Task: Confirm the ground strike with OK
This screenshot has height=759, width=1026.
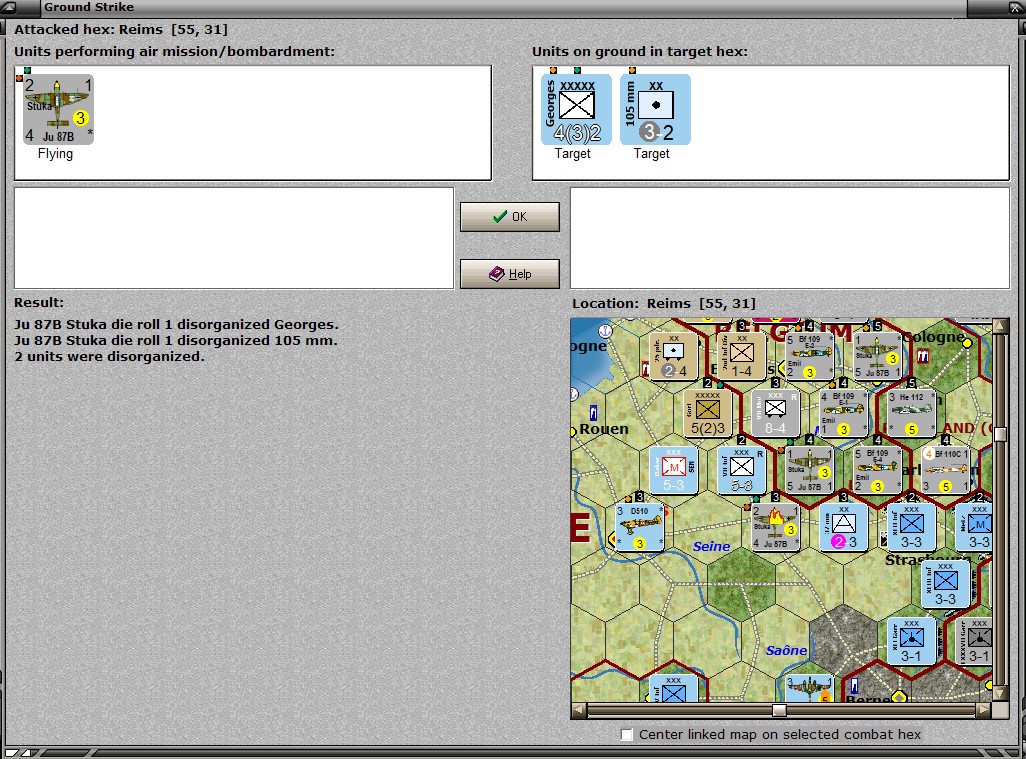Action: click(x=510, y=217)
